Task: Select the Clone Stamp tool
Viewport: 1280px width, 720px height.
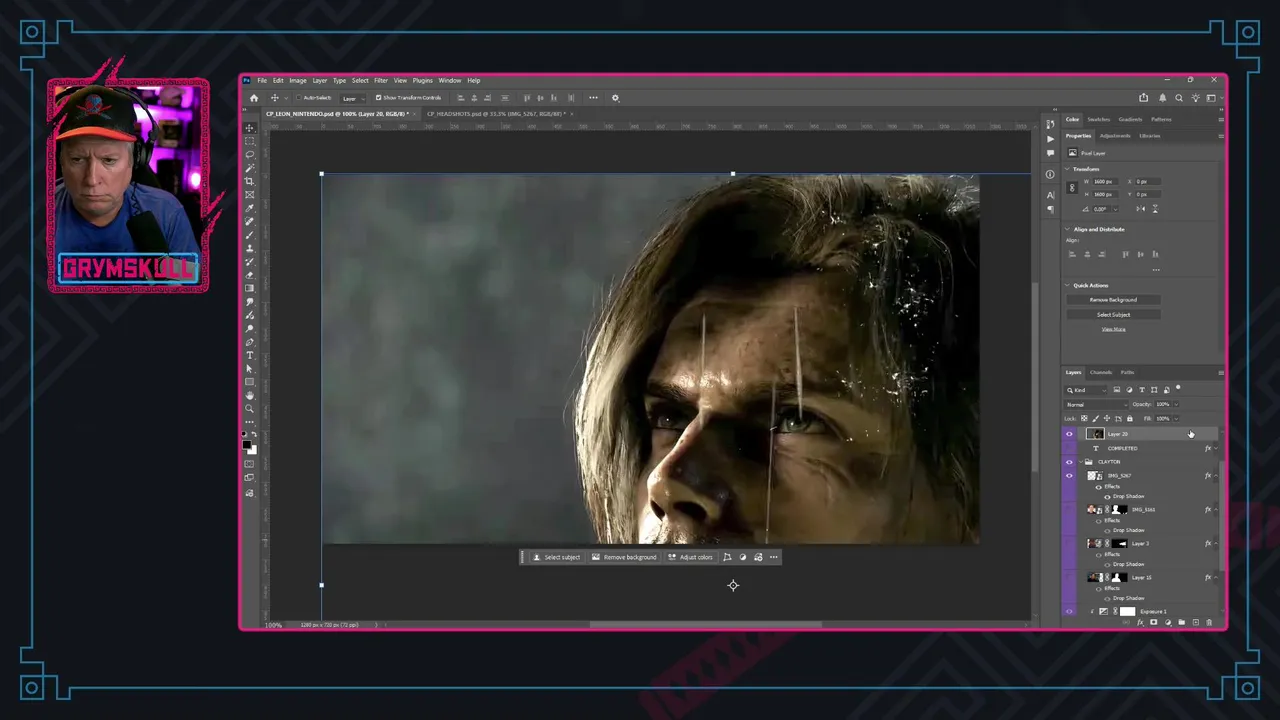Action: 250,248
